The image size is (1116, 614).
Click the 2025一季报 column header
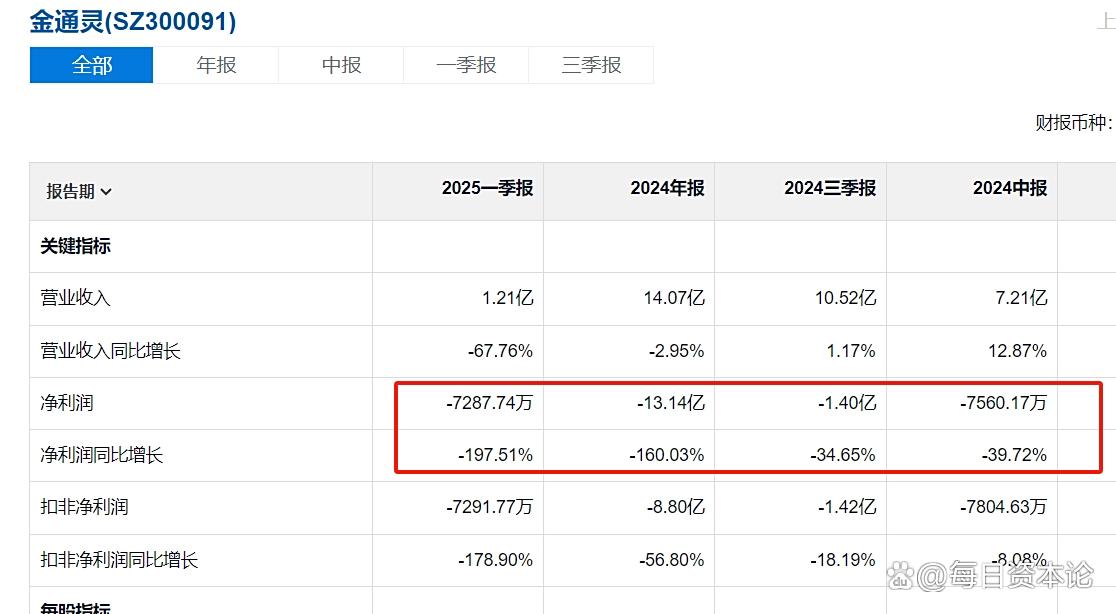pos(487,188)
